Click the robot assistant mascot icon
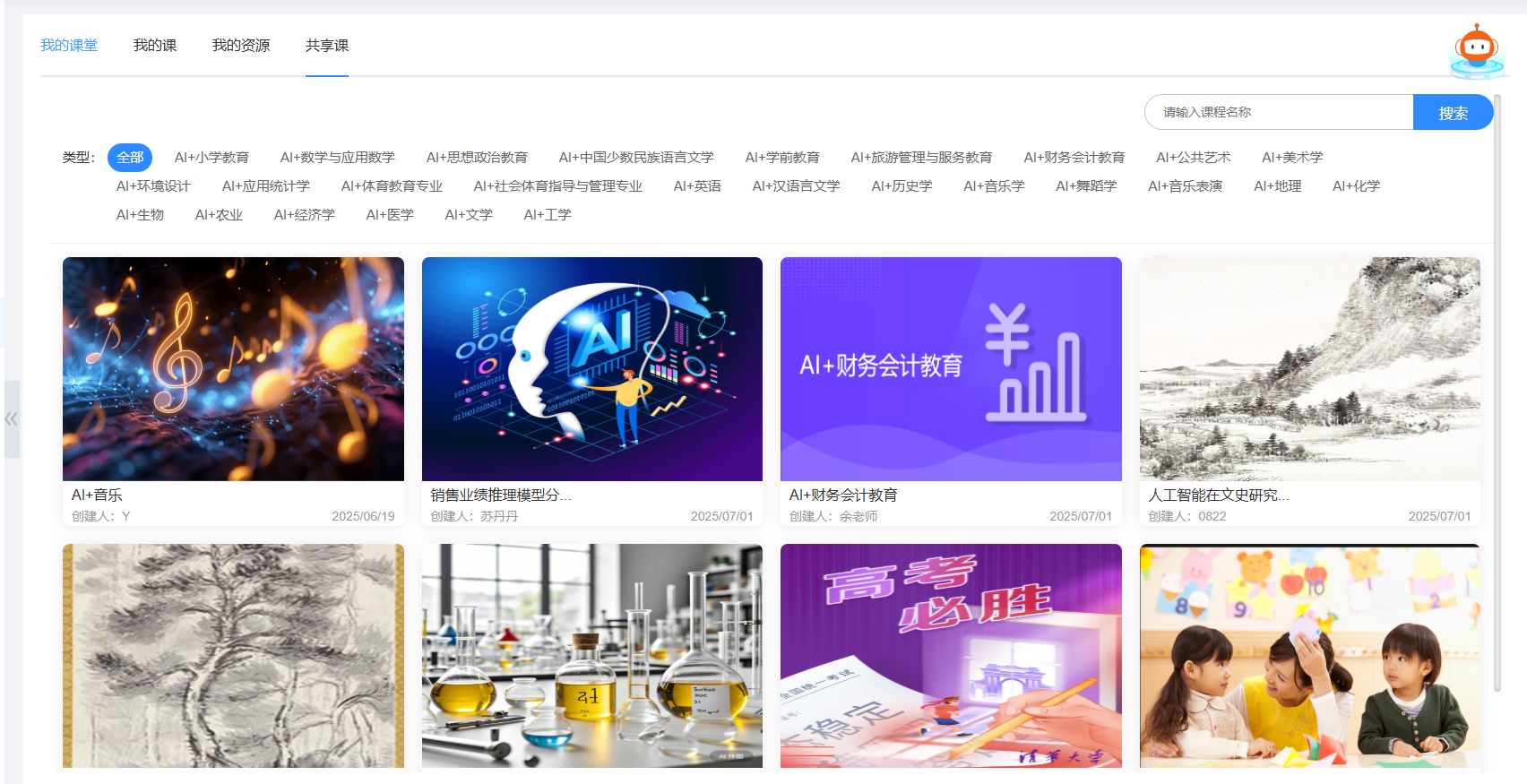Screen dimensions: 1527x784 pos(1476,50)
